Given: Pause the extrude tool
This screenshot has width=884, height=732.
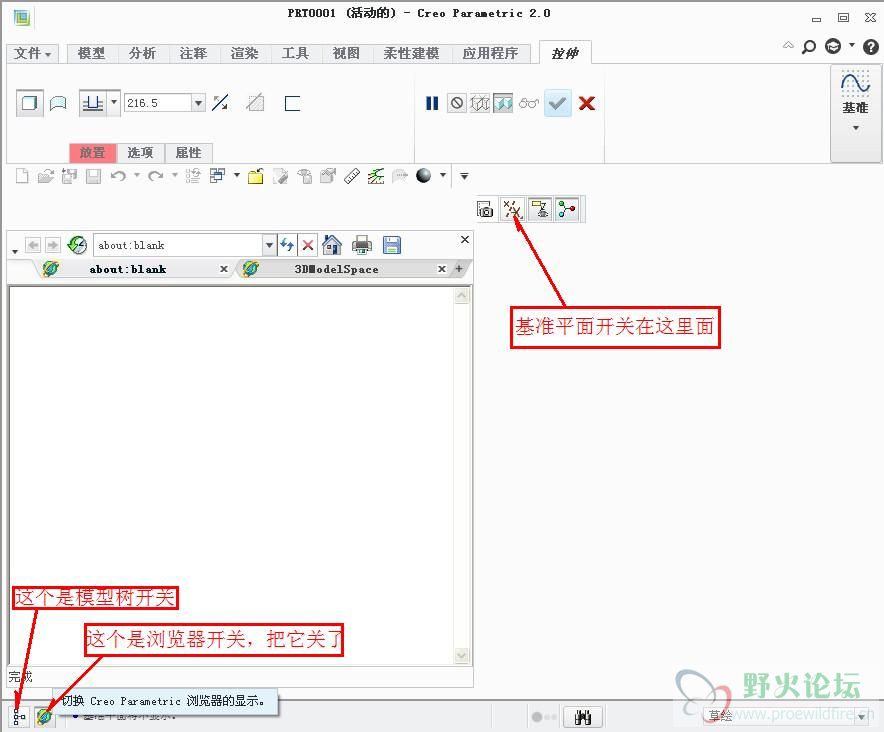Looking at the screenshot, I should 432,103.
